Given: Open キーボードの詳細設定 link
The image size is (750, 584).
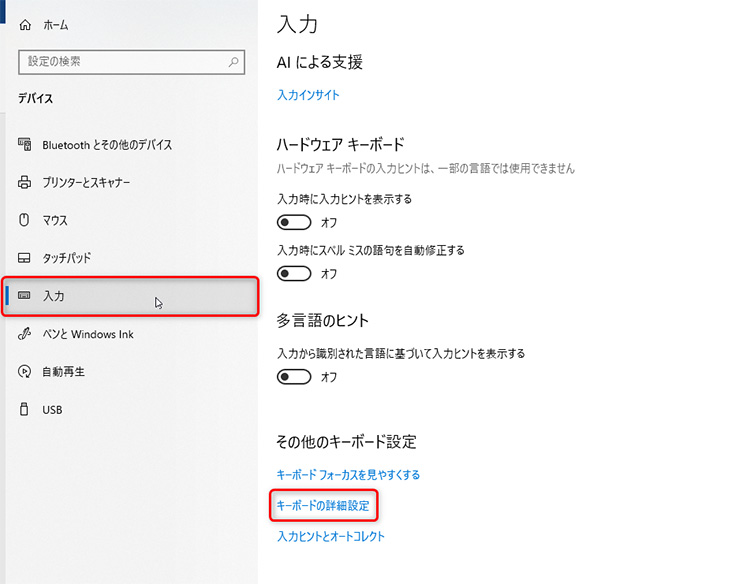Looking at the screenshot, I should tap(323, 506).
